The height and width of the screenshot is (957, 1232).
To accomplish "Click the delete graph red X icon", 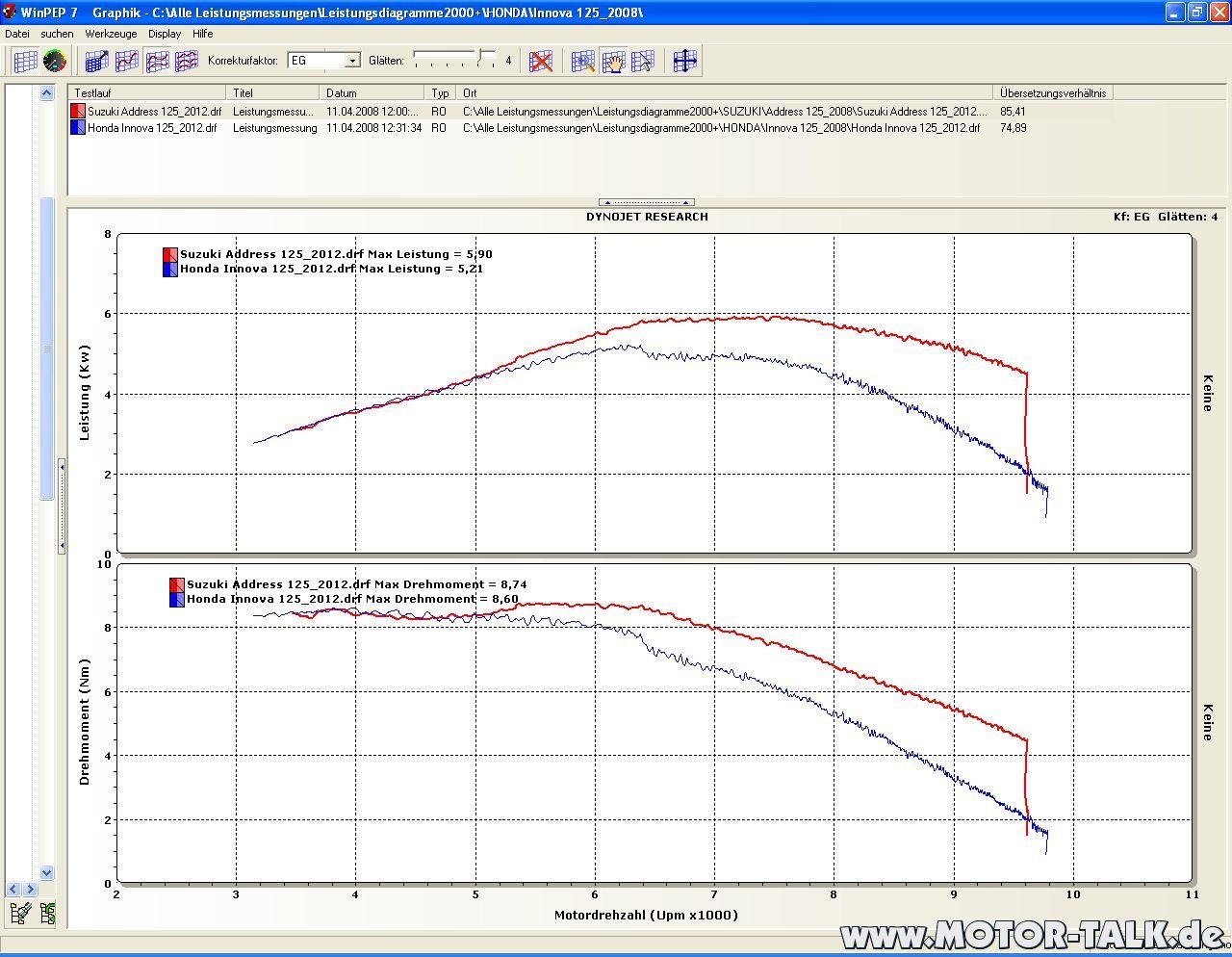I will pyautogui.click(x=541, y=61).
